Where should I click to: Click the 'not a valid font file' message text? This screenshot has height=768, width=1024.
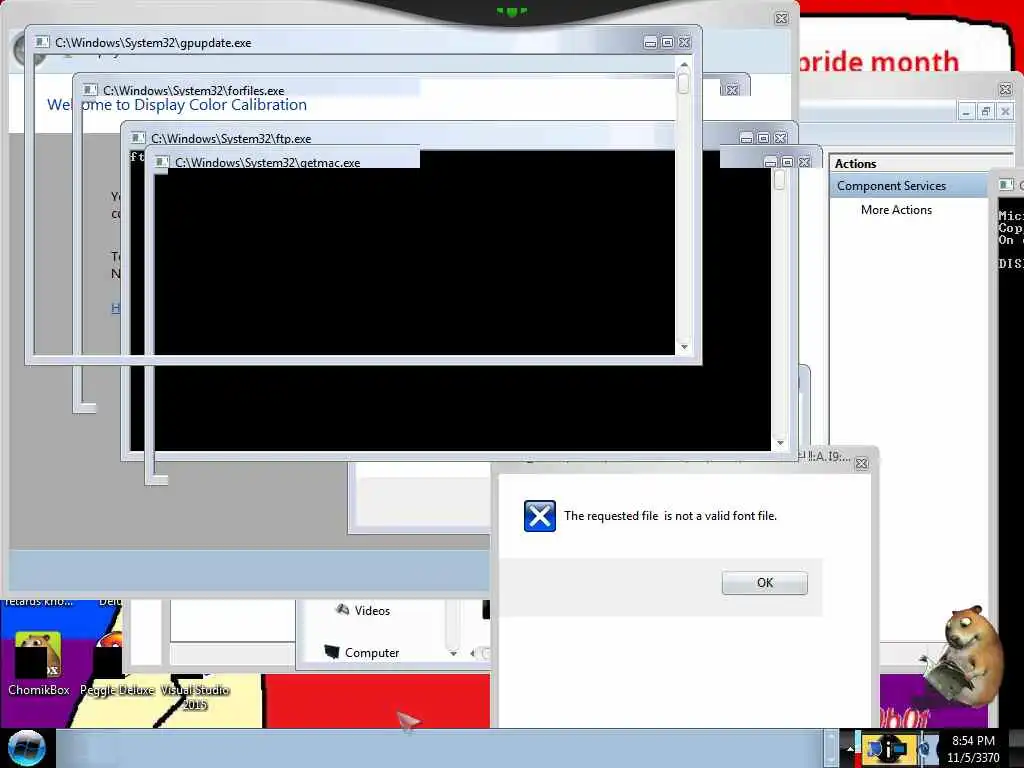[x=671, y=516]
